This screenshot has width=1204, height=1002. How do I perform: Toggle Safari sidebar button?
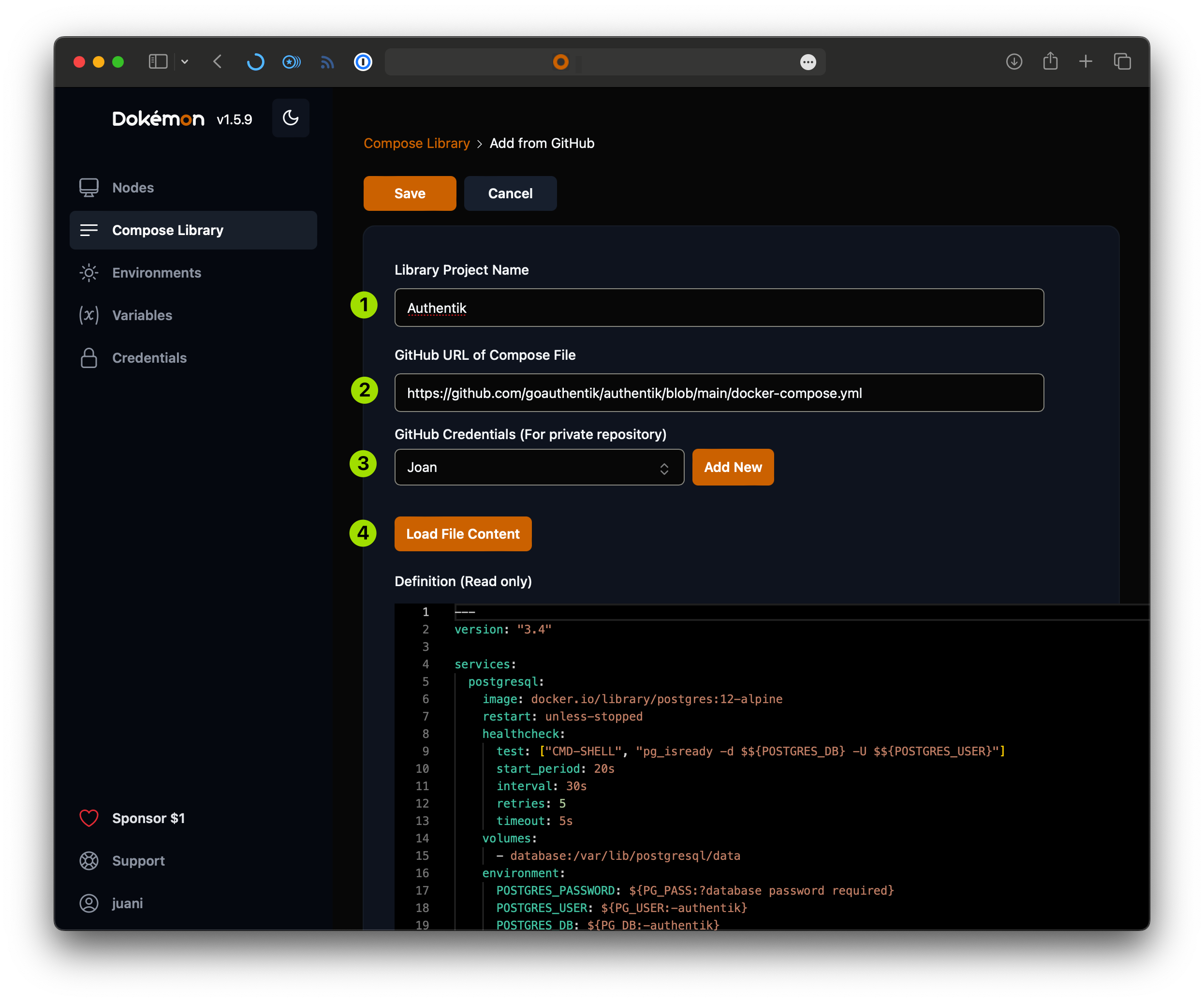click(158, 61)
